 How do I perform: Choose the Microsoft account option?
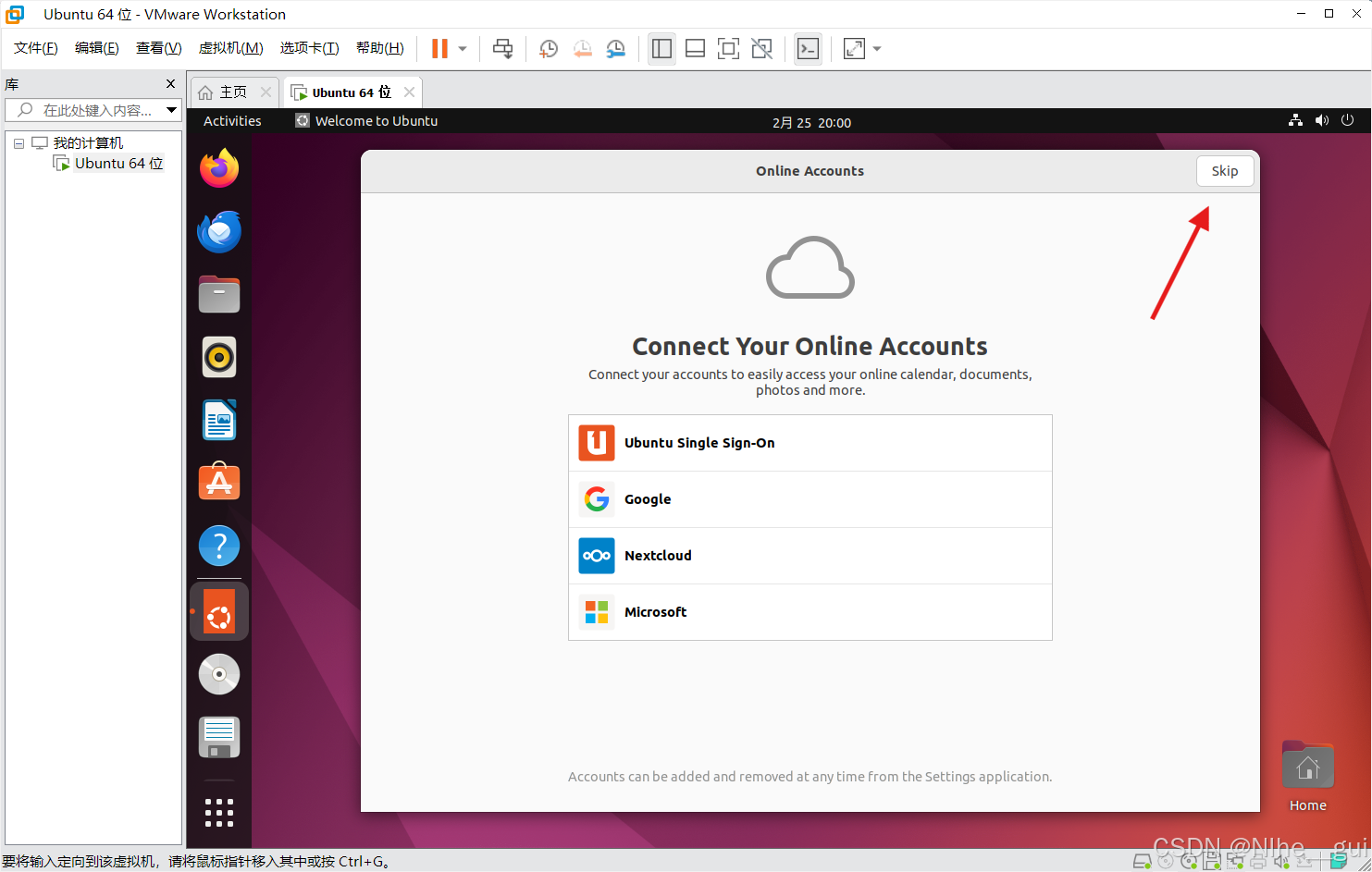click(x=810, y=612)
